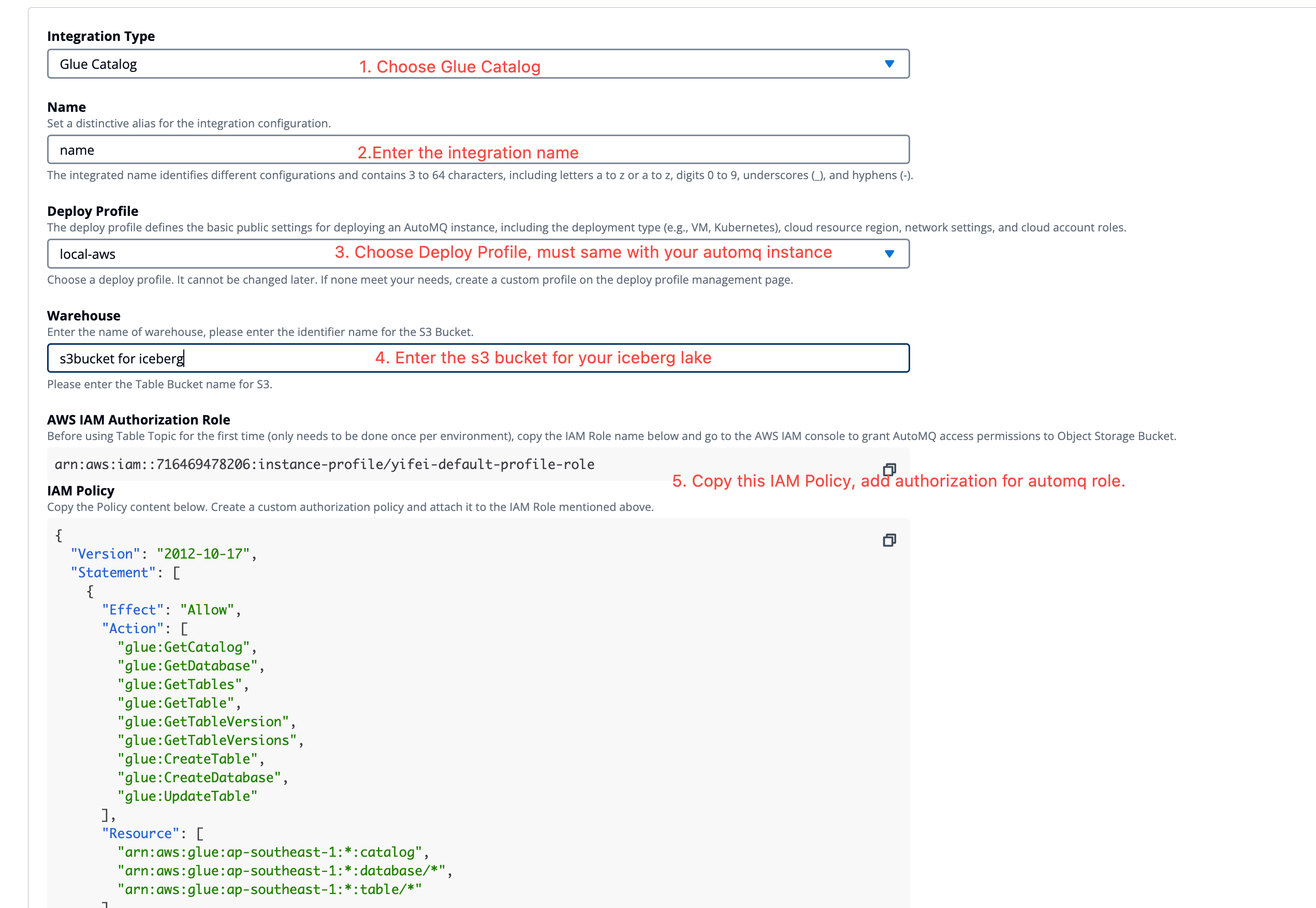Click the Deploy Profile dropdown arrow
This screenshot has width=1316, height=908.
pos(889,254)
